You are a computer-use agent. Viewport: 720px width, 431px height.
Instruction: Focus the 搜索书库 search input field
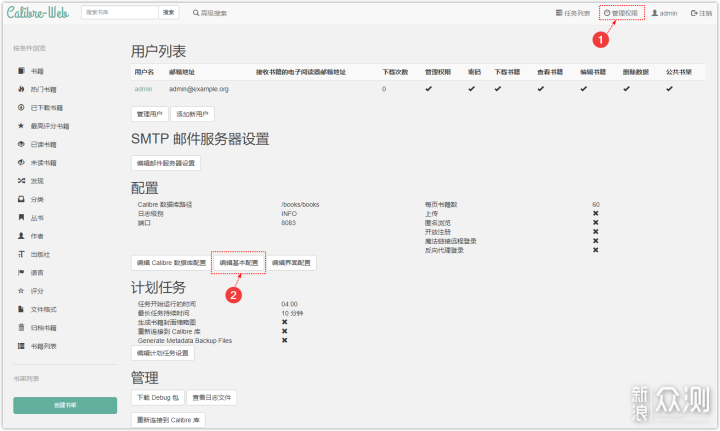pos(120,12)
